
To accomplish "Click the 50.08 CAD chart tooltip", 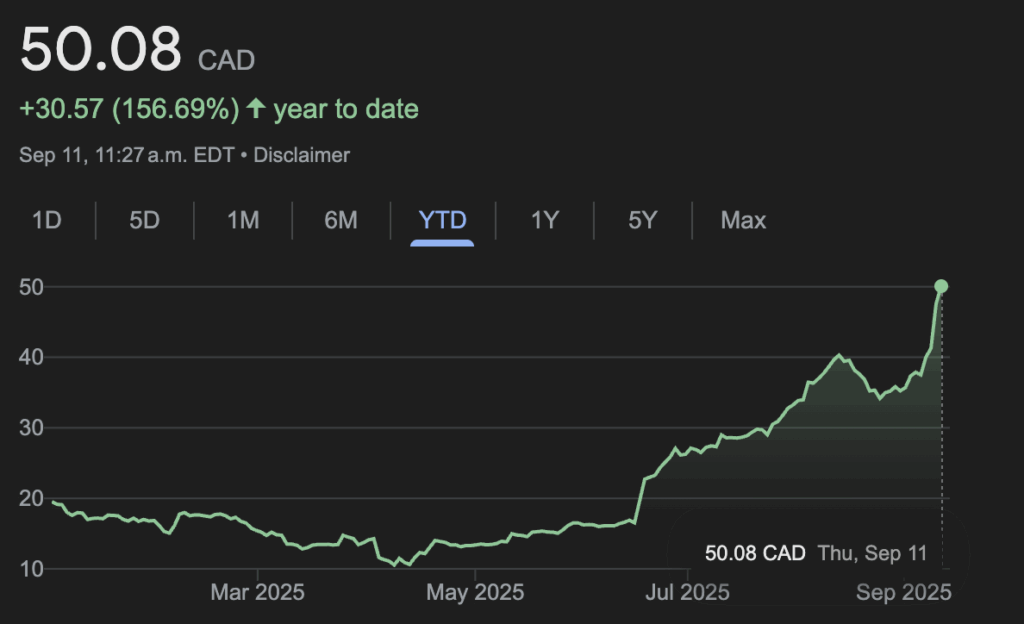I will tap(815, 553).
